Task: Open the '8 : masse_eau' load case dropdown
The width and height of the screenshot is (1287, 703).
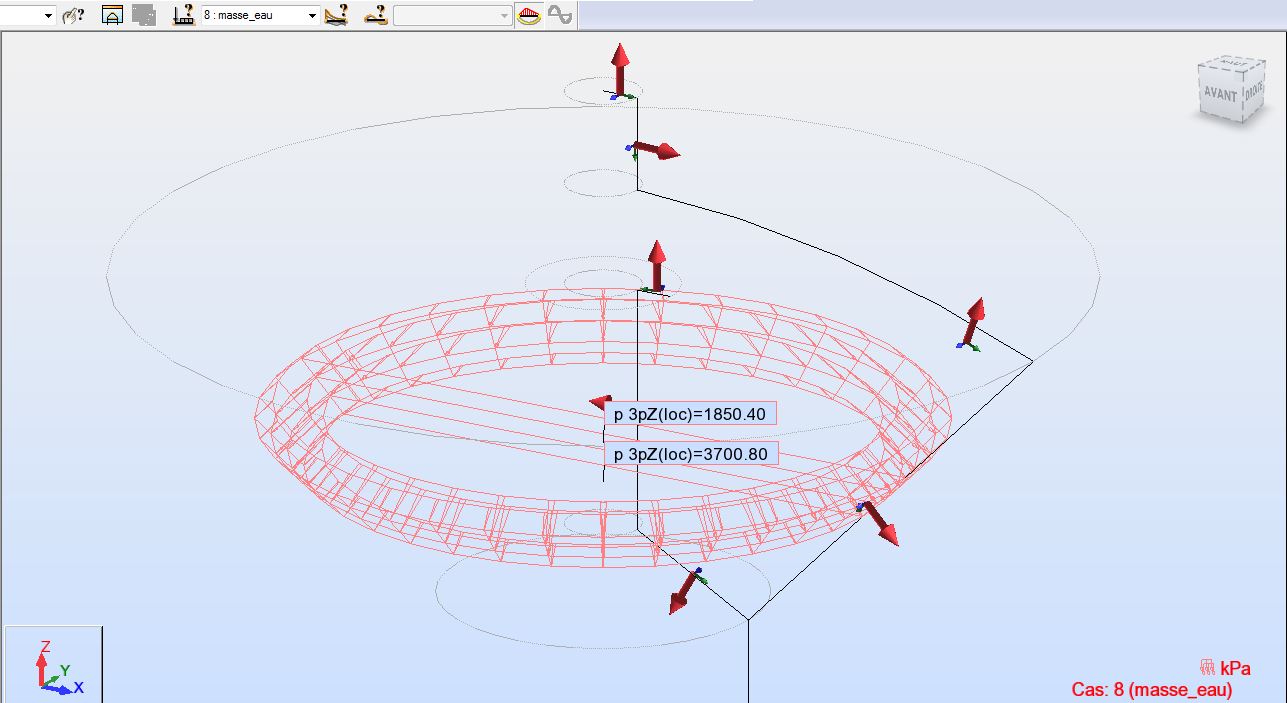Action: click(x=310, y=15)
